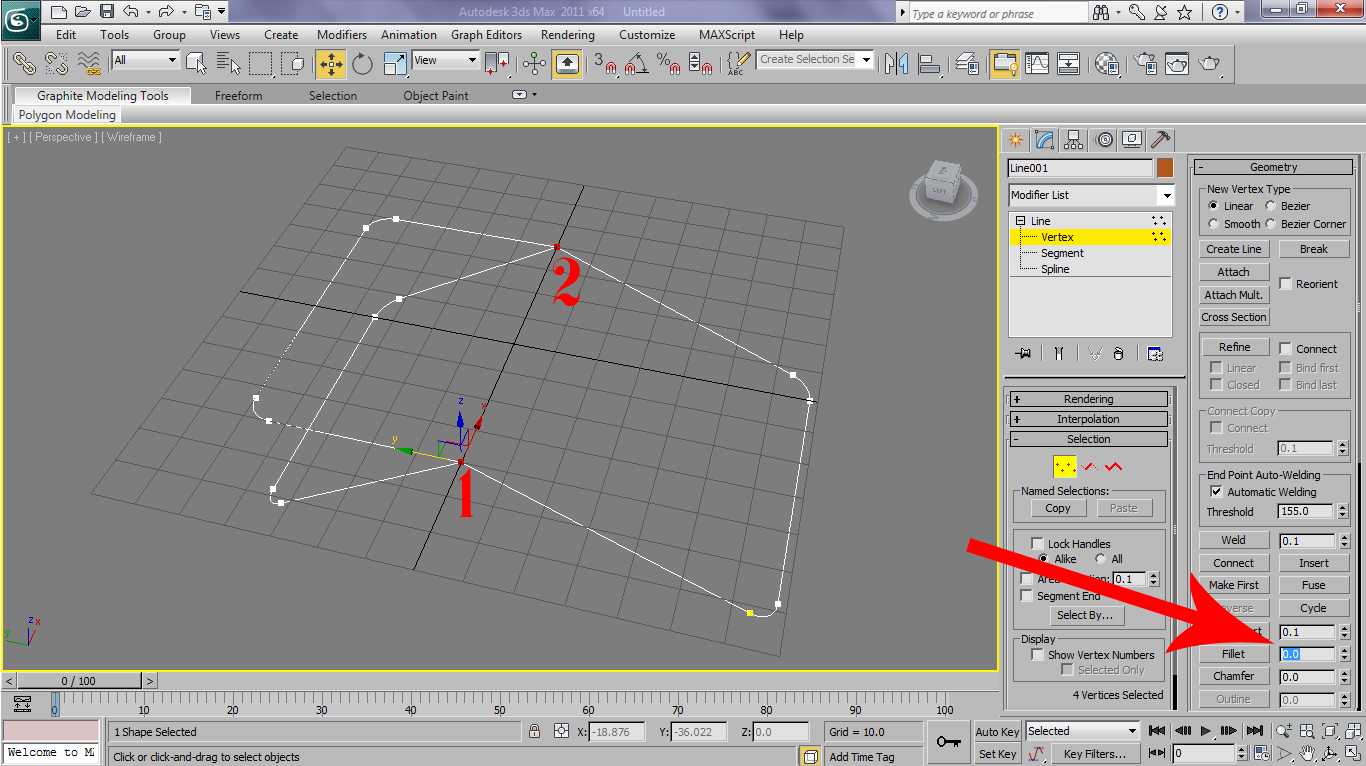Click the Pin Stack icon
Screen dimensions: 1366x766
[1023, 353]
